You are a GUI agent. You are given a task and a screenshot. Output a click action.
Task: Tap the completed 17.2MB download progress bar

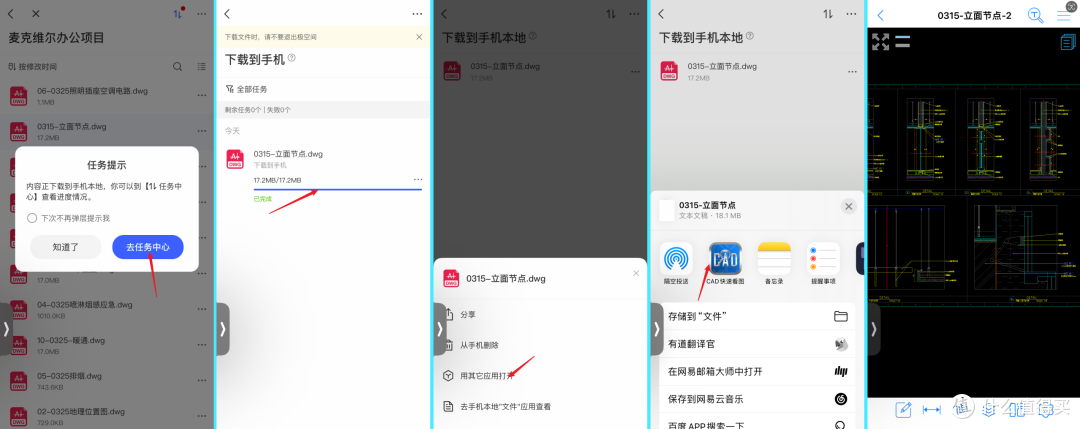pyautogui.click(x=338, y=189)
